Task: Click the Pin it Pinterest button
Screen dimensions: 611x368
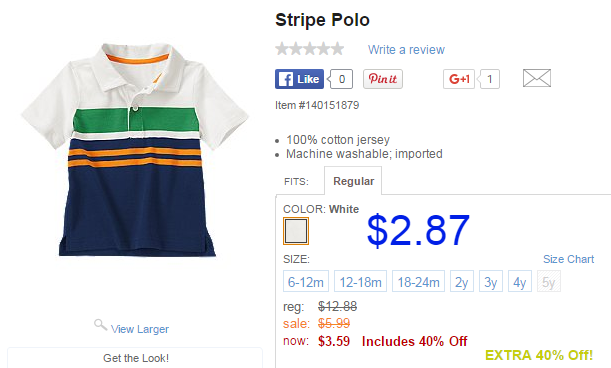Action: (x=383, y=79)
